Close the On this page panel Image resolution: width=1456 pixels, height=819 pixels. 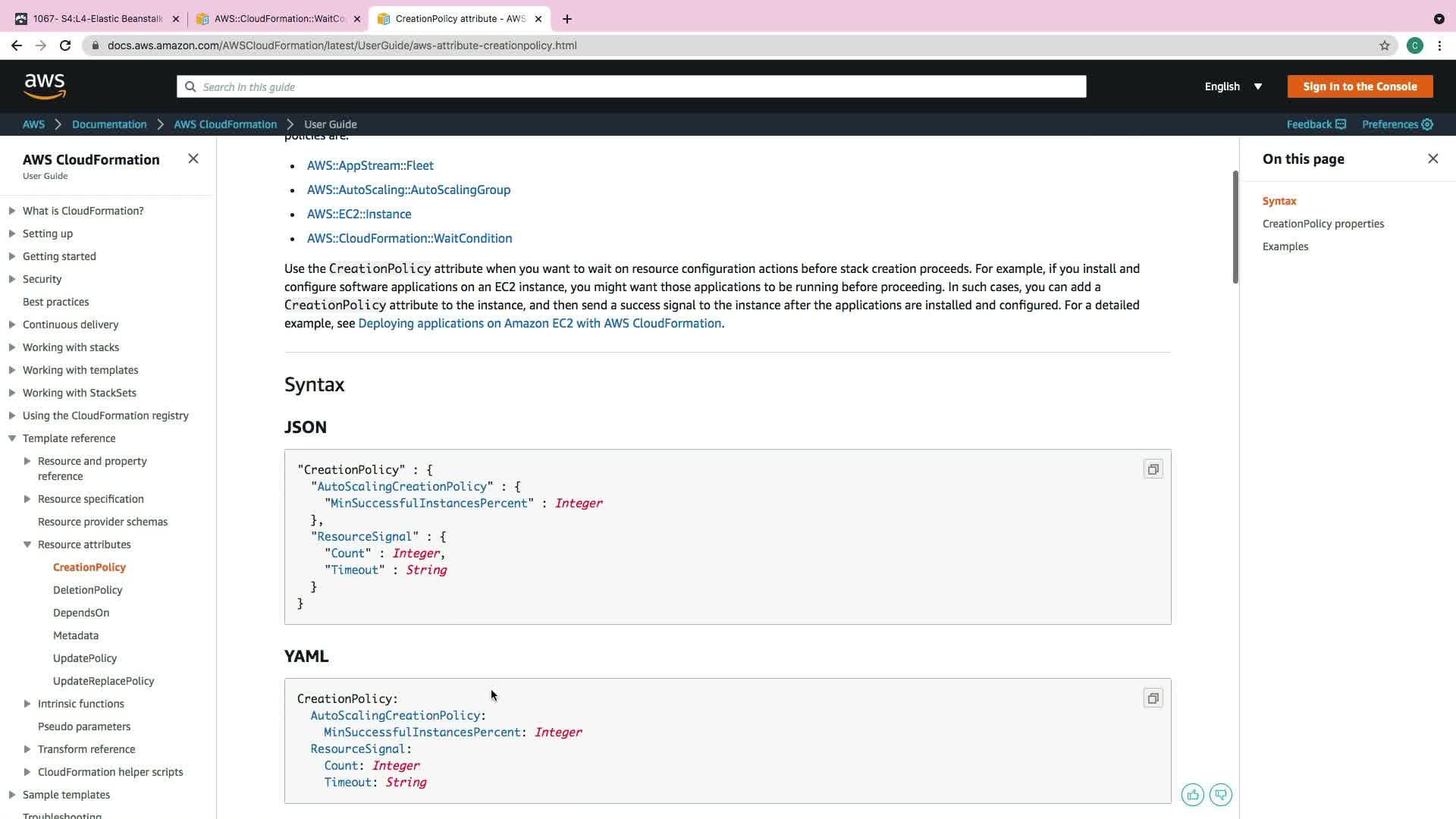(x=1432, y=158)
